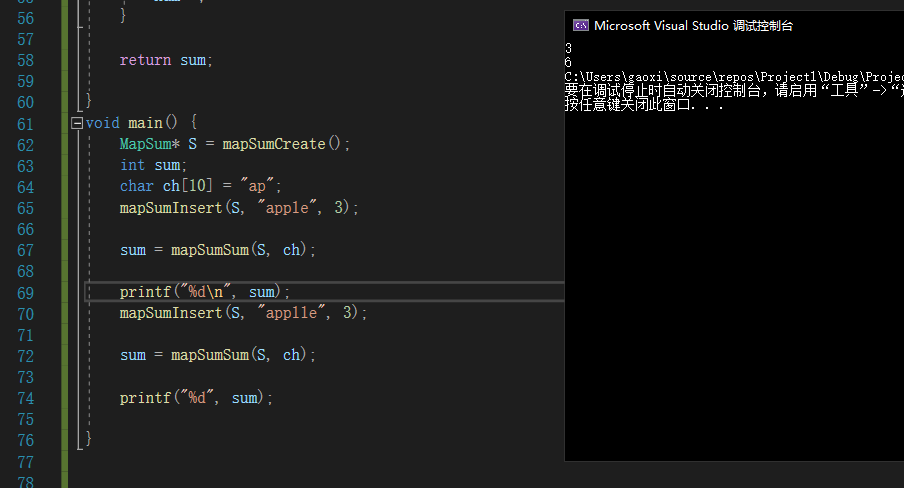Click line number 69
Screen dimensions: 904x488
point(25,293)
